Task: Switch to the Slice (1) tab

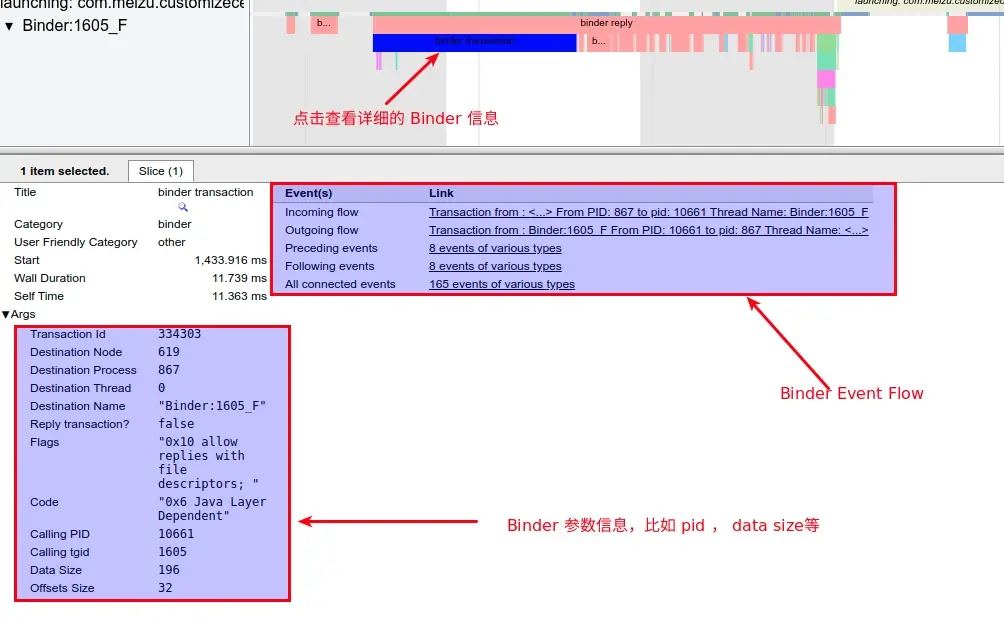Action: pos(160,170)
